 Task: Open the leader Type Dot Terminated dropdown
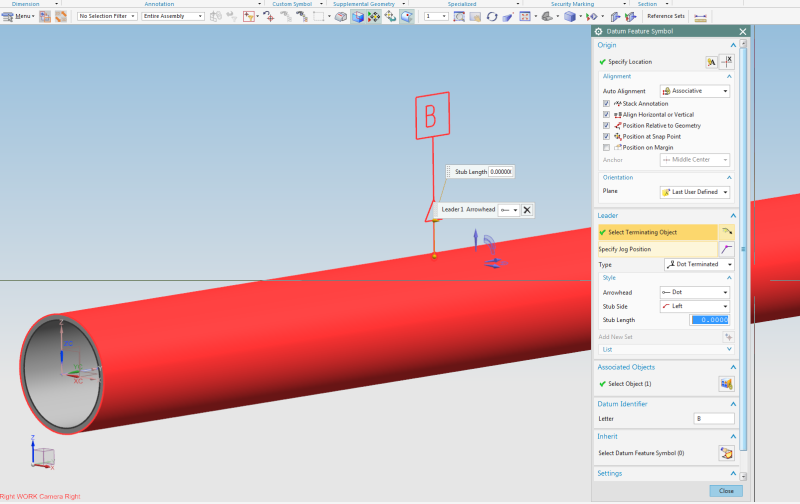coord(699,264)
